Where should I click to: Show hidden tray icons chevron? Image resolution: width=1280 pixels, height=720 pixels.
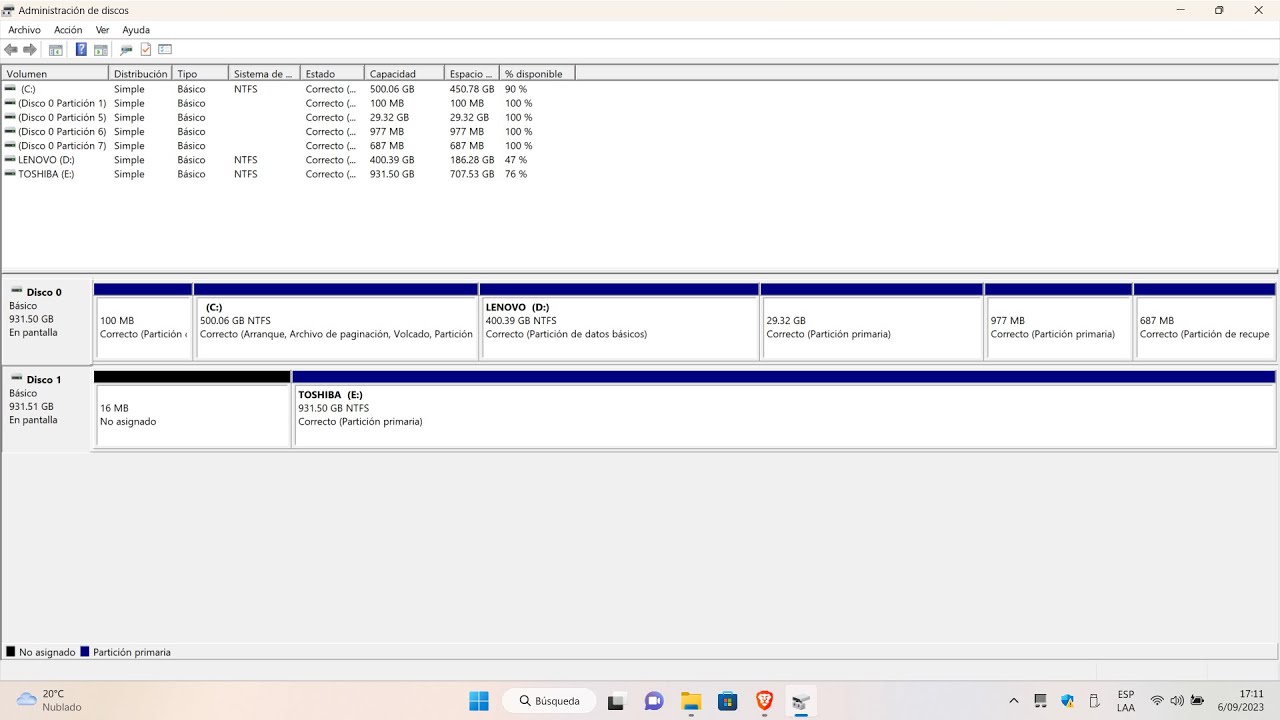pyautogui.click(x=1014, y=700)
